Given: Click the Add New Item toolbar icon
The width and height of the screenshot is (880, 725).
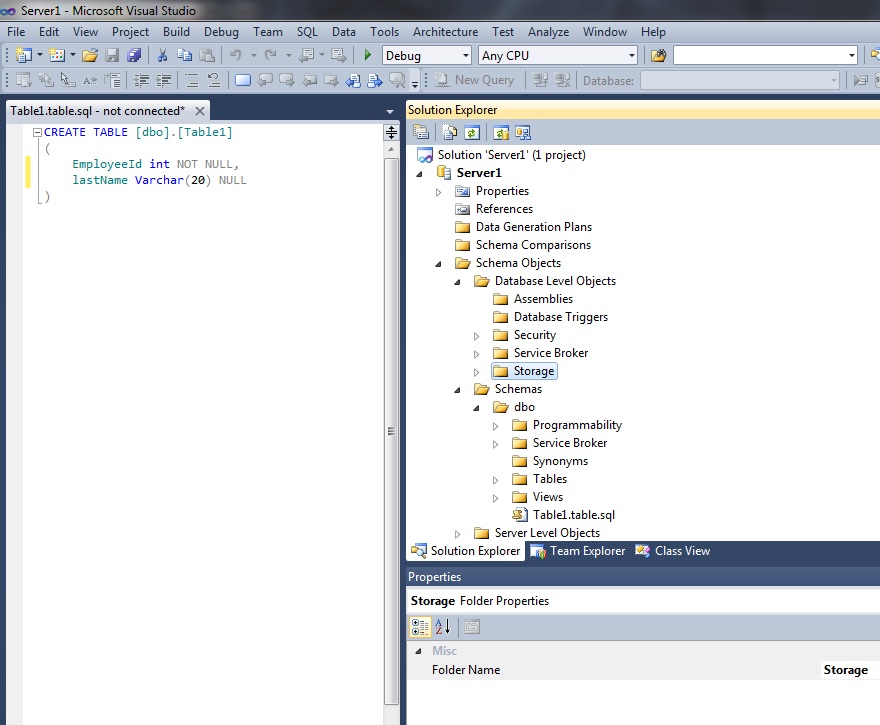Looking at the screenshot, I should coord(57,55).
